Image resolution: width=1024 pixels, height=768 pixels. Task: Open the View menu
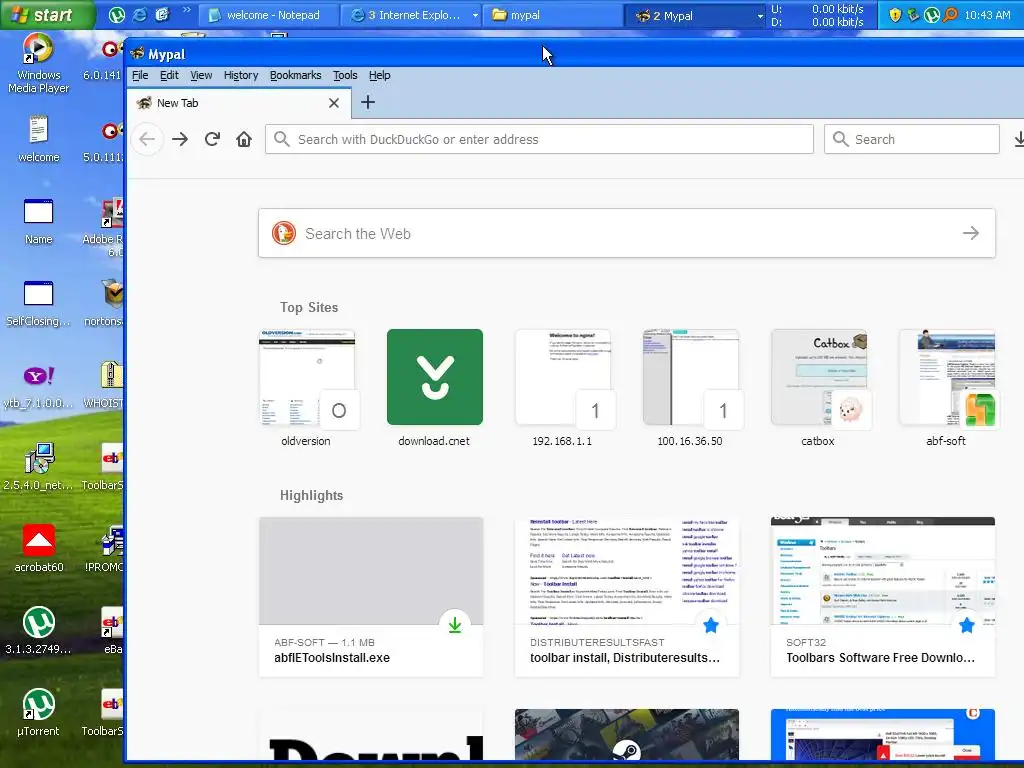201,75
